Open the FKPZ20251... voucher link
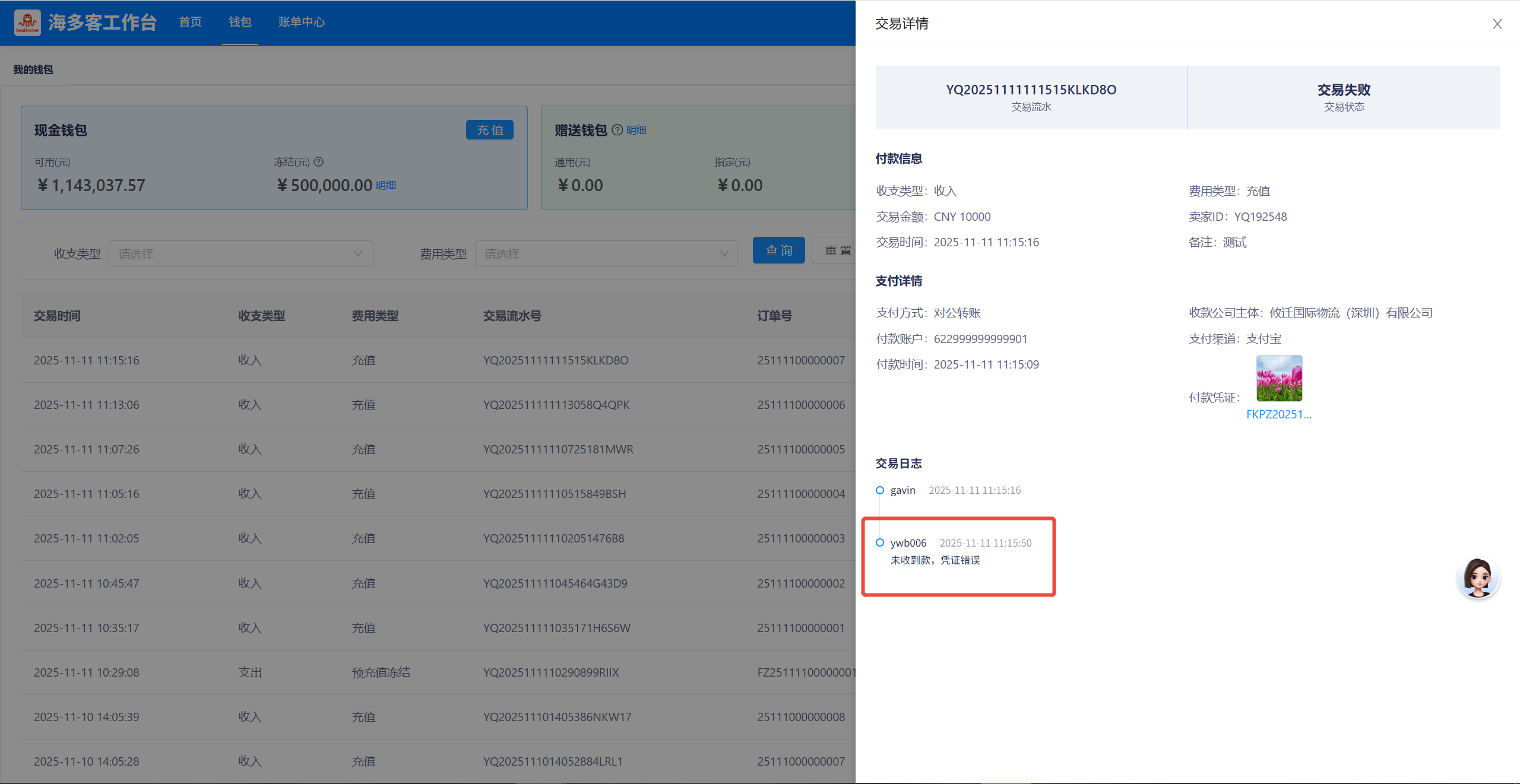Viewport: 1520px width, 784px height. (x=1278, y=414)
